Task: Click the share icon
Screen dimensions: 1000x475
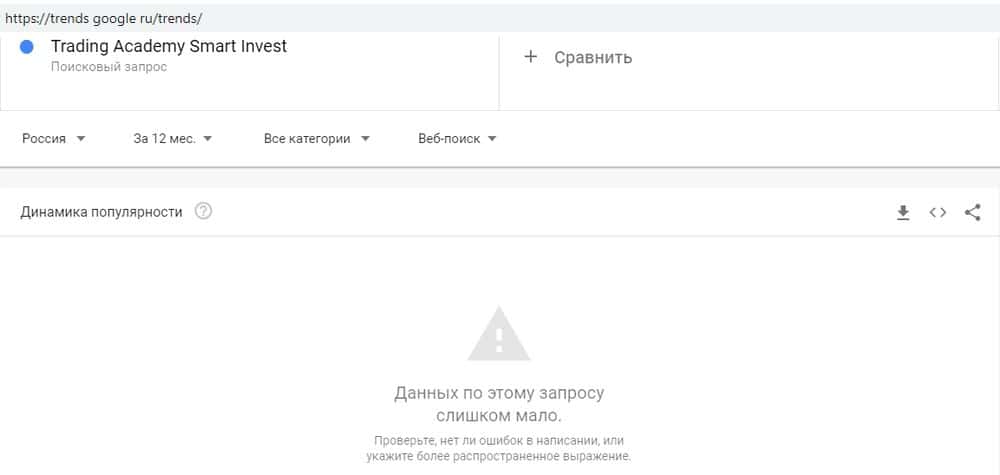Action: [x=972, y=212]
